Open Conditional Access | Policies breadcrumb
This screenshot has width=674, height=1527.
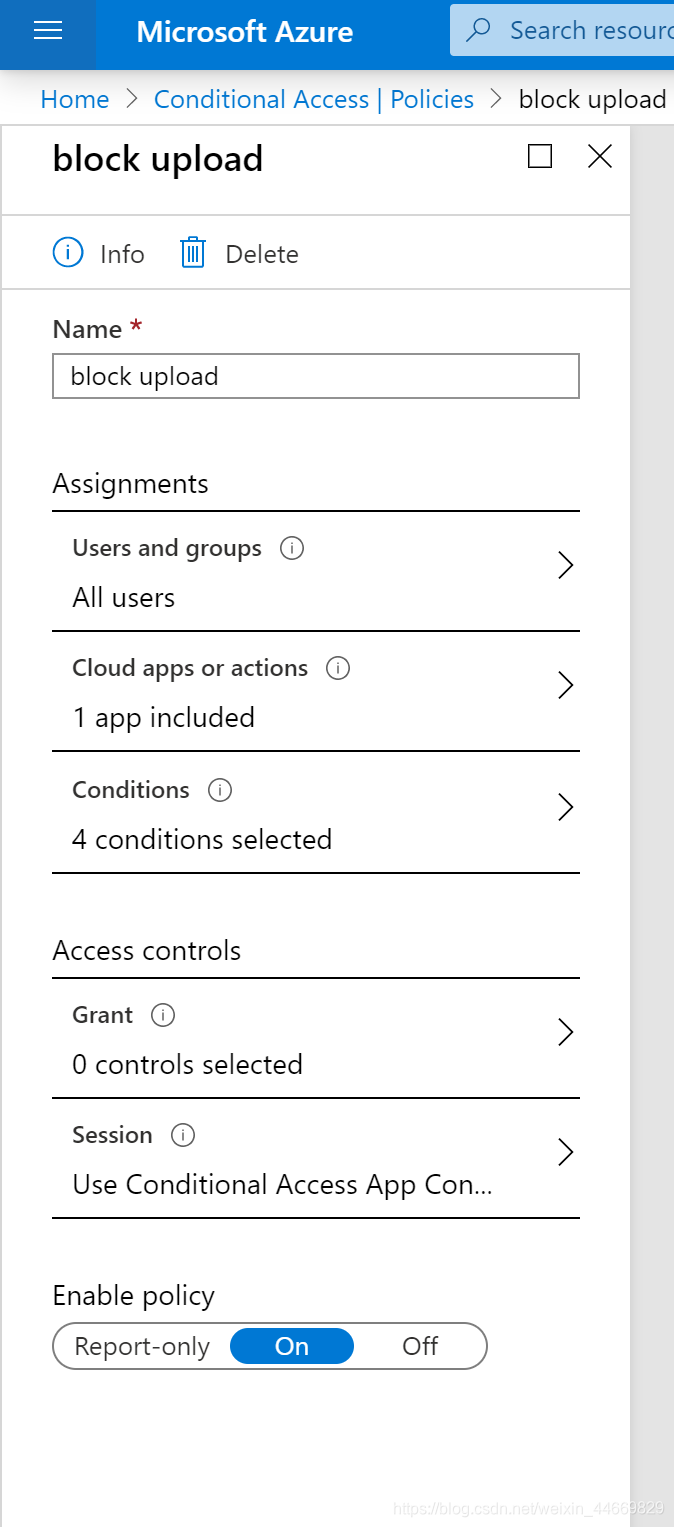314,100
